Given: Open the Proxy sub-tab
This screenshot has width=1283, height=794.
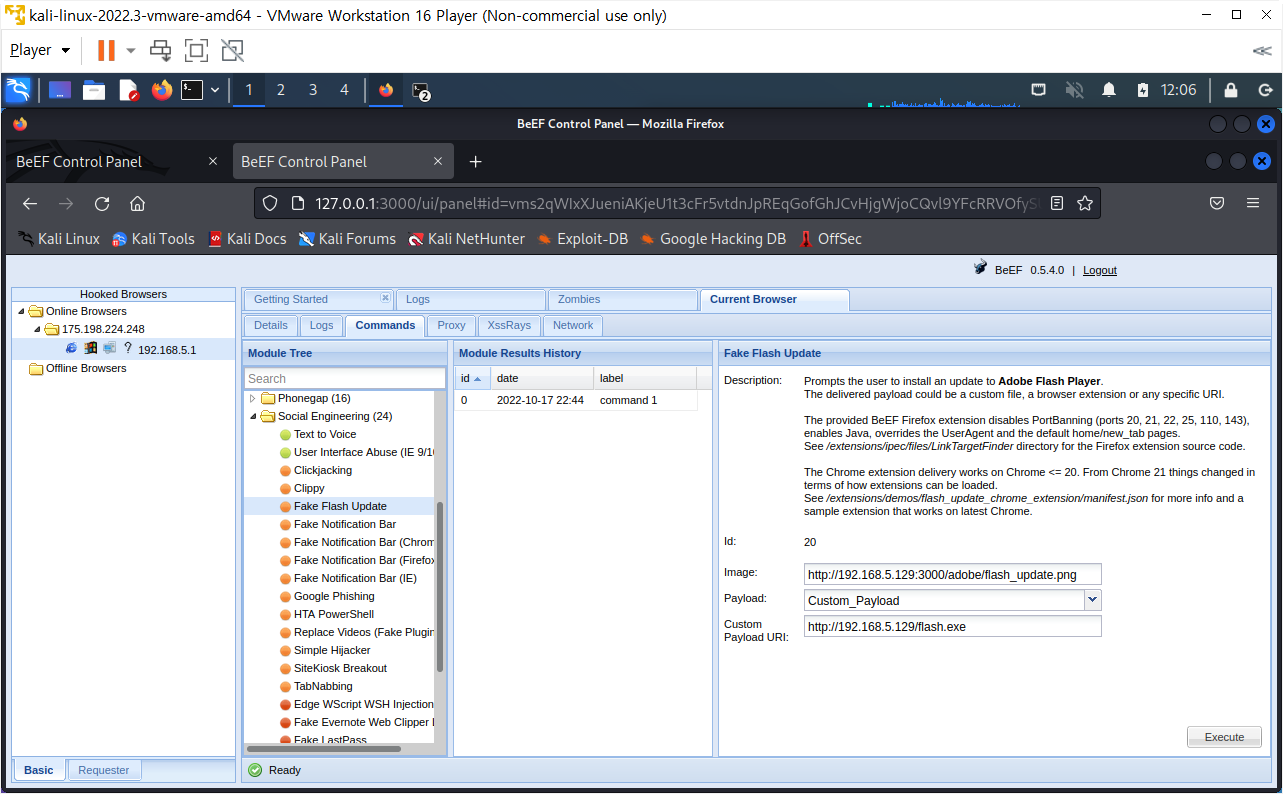Looking at the screenshot, I should pos(452,325).
